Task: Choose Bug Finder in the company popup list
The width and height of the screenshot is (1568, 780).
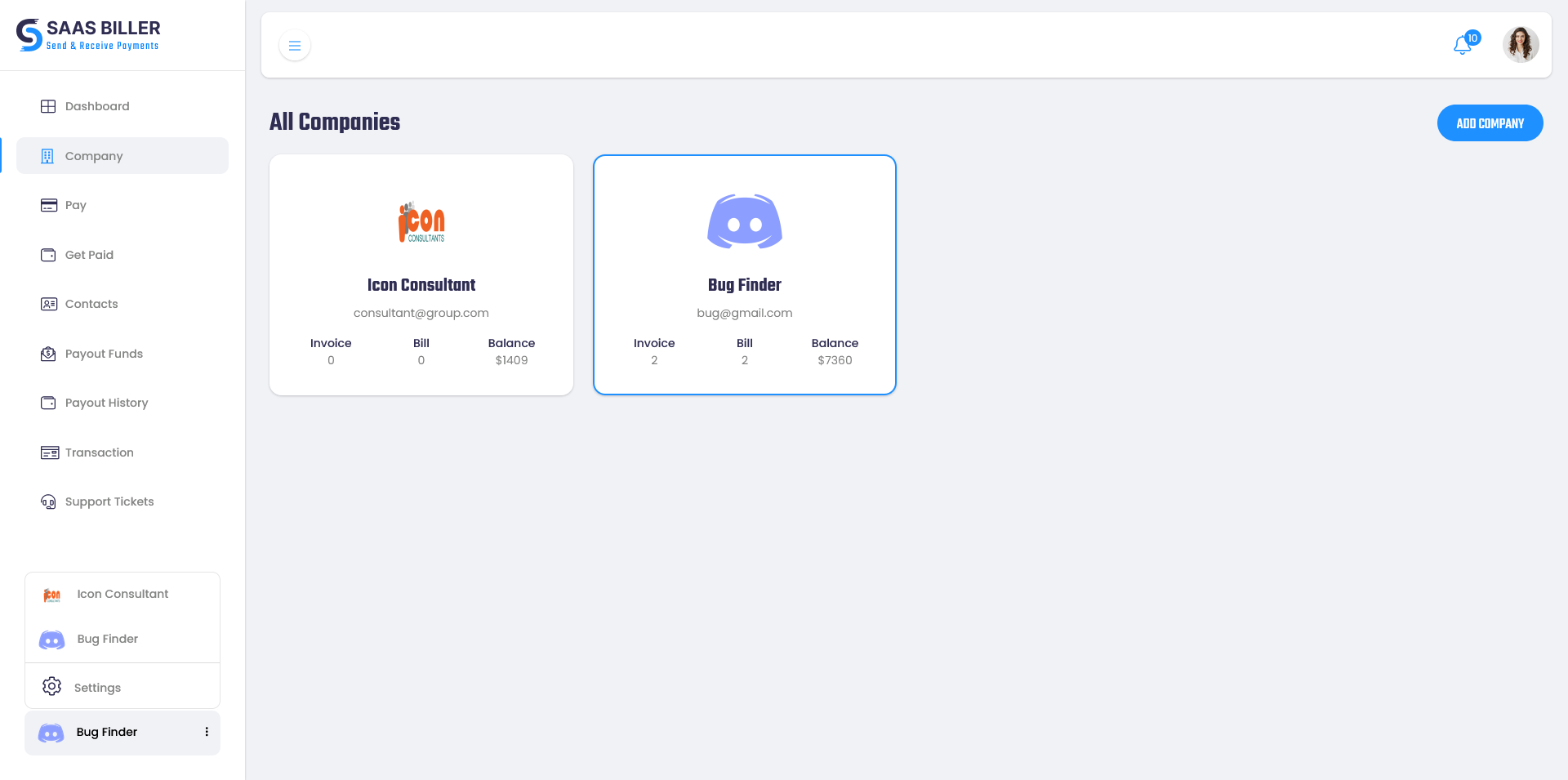Action: point(107,639)
